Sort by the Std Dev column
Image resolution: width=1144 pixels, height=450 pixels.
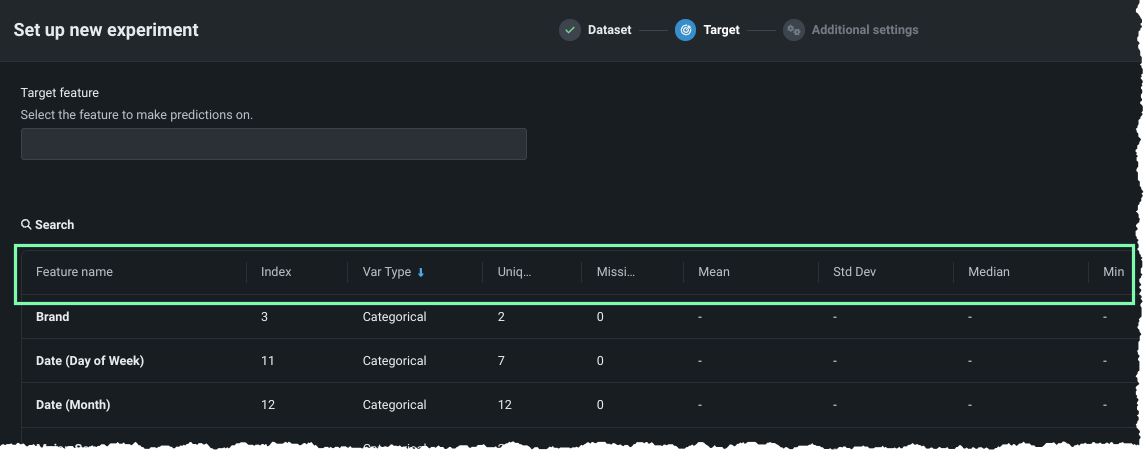(857, 272)
